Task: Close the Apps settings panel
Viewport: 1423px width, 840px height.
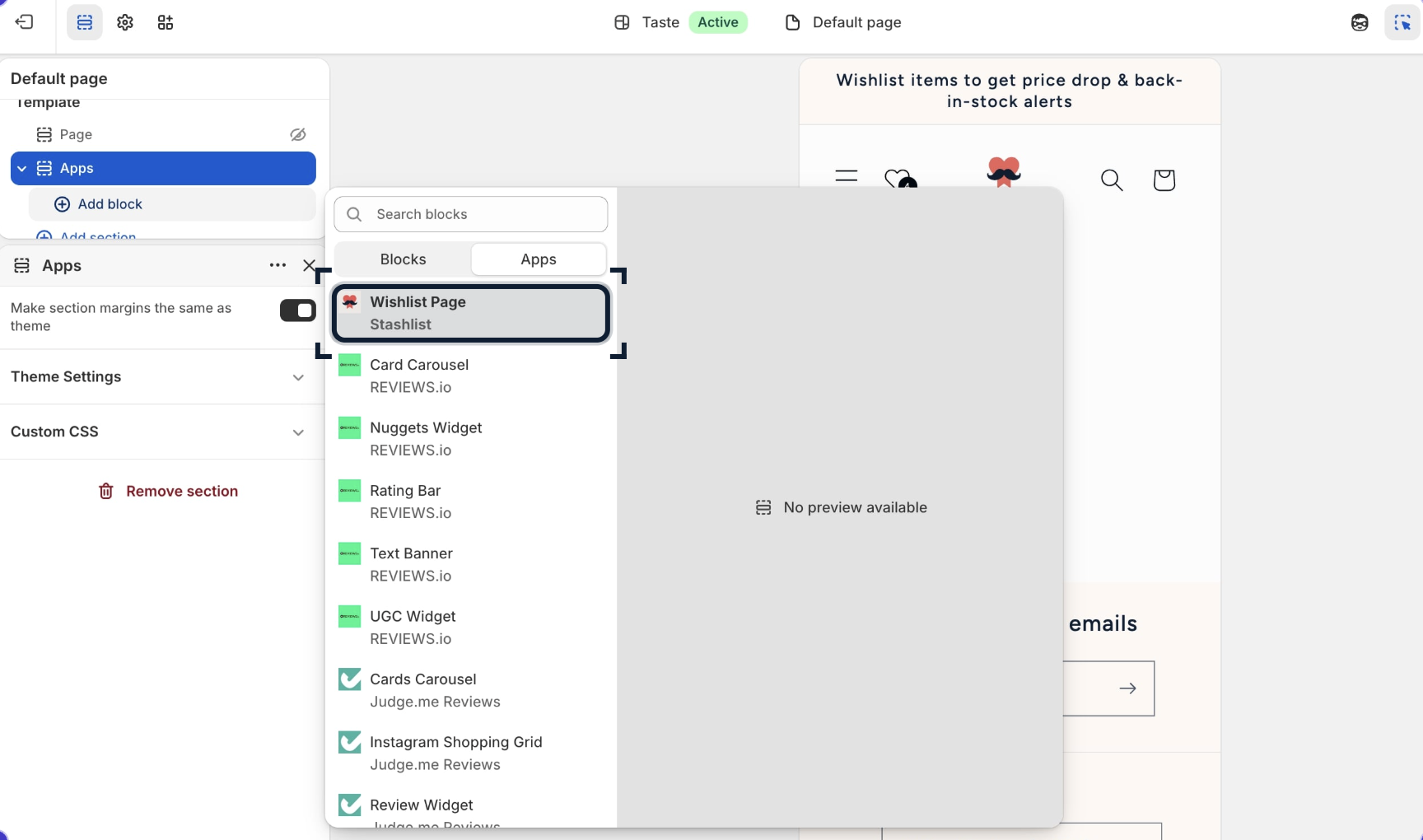Action: pos(309,265)
